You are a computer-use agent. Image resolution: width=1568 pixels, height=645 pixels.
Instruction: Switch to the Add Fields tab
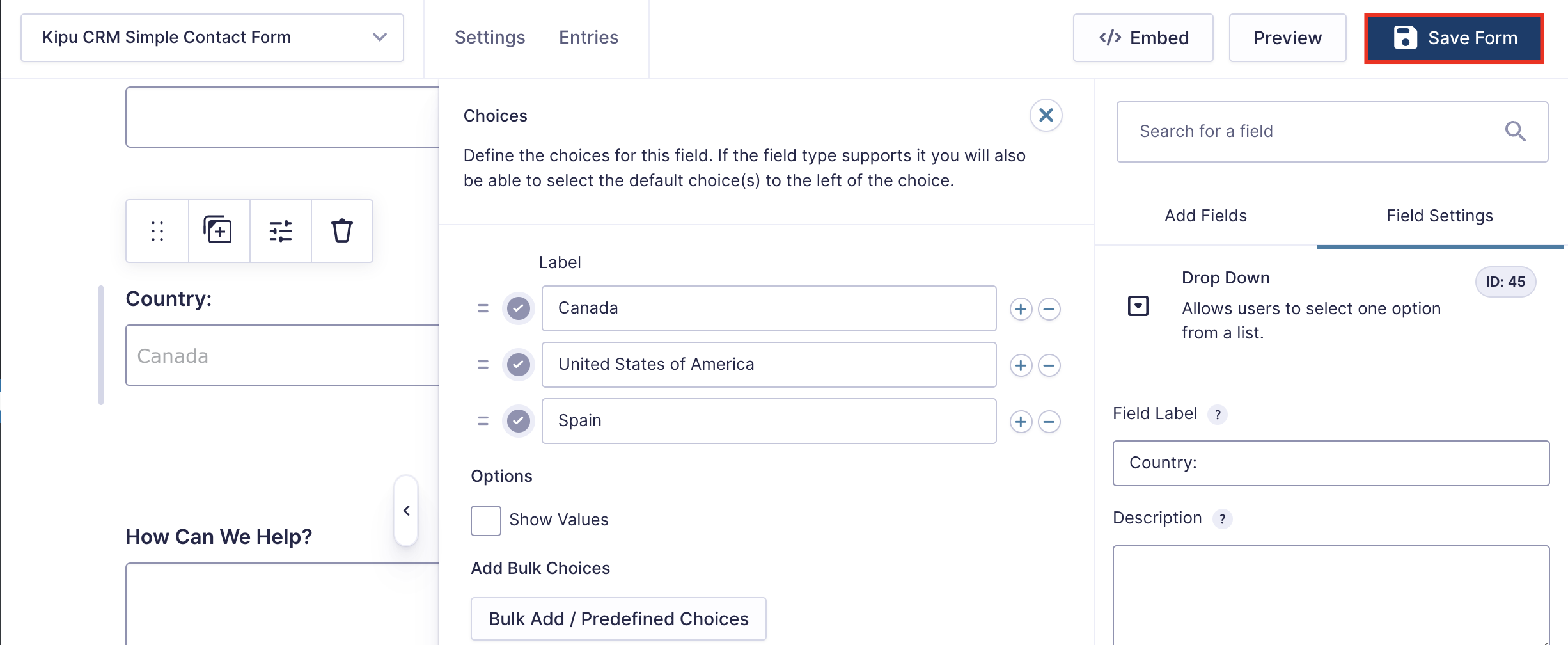(1205, 216)
